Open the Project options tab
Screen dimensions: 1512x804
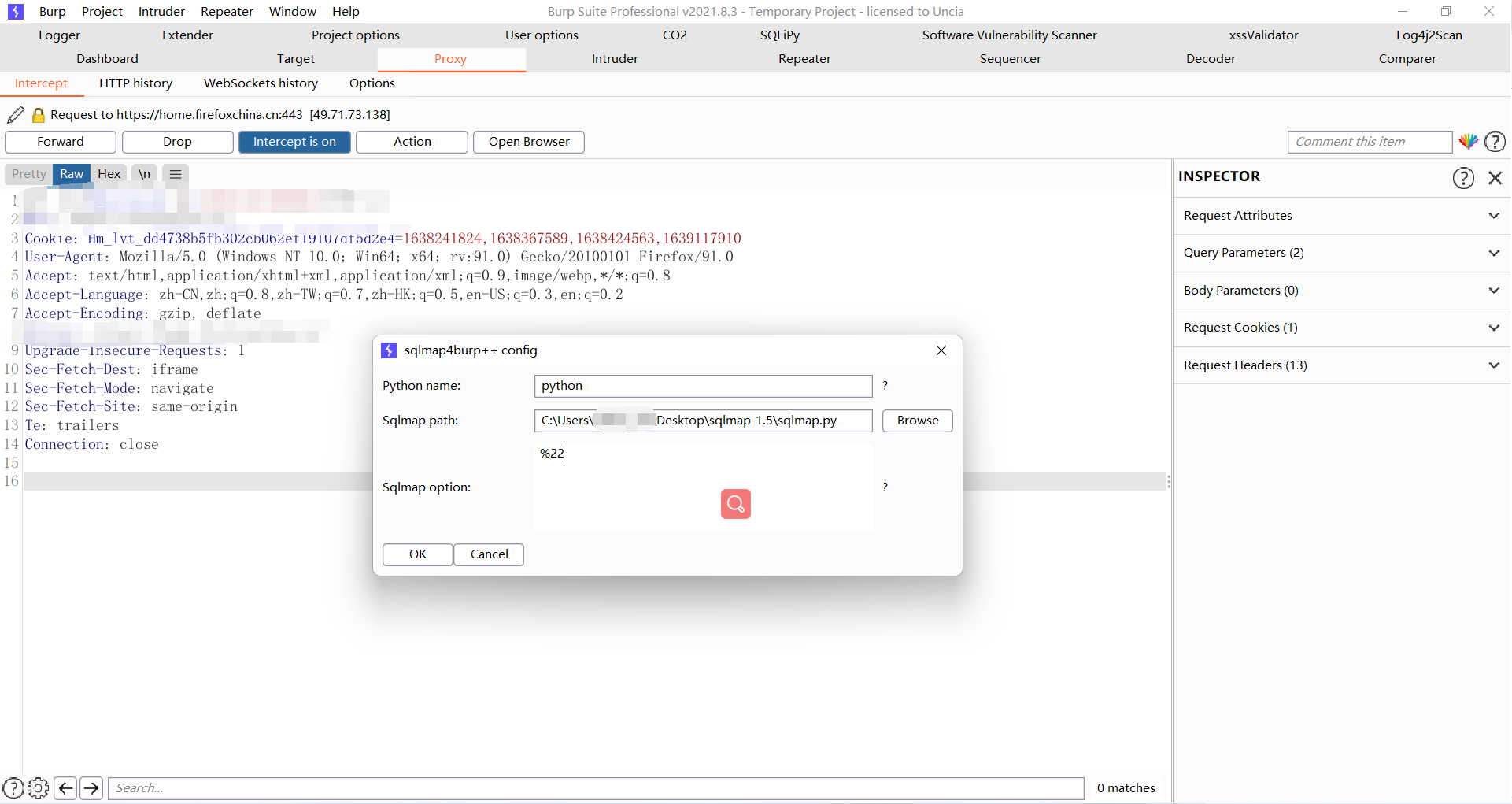pos(356,35)
